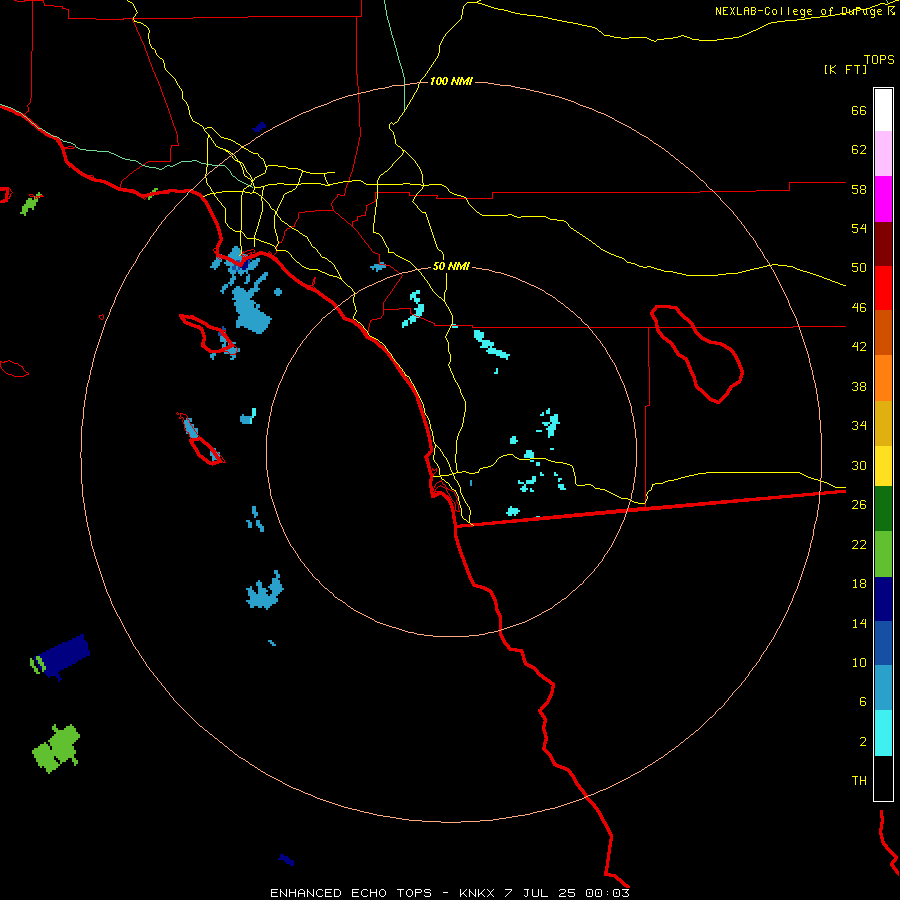Click the Enhanced Echo Tops KNKX caption

449,893
